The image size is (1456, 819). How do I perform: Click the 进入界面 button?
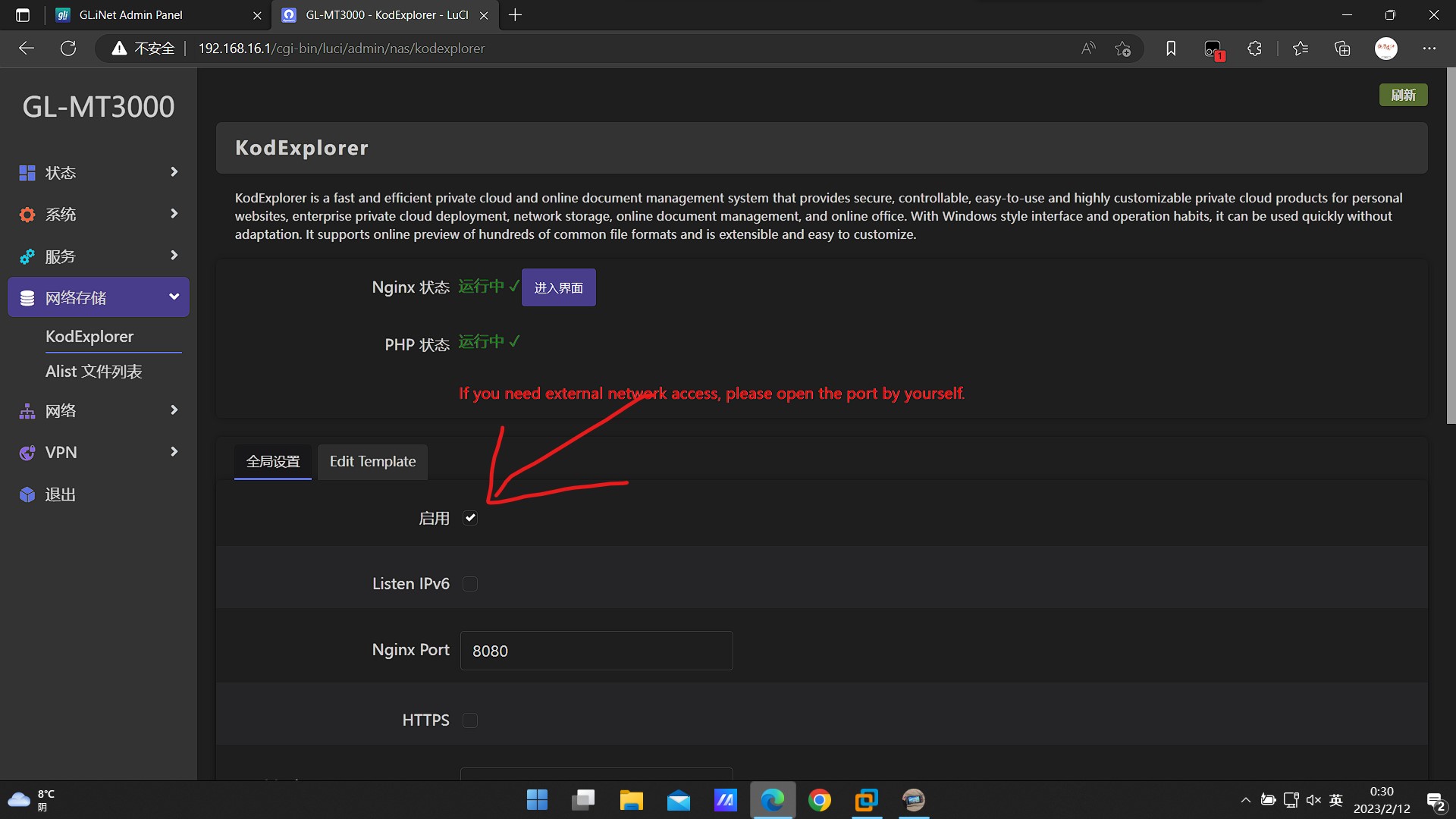coord(558,288)
